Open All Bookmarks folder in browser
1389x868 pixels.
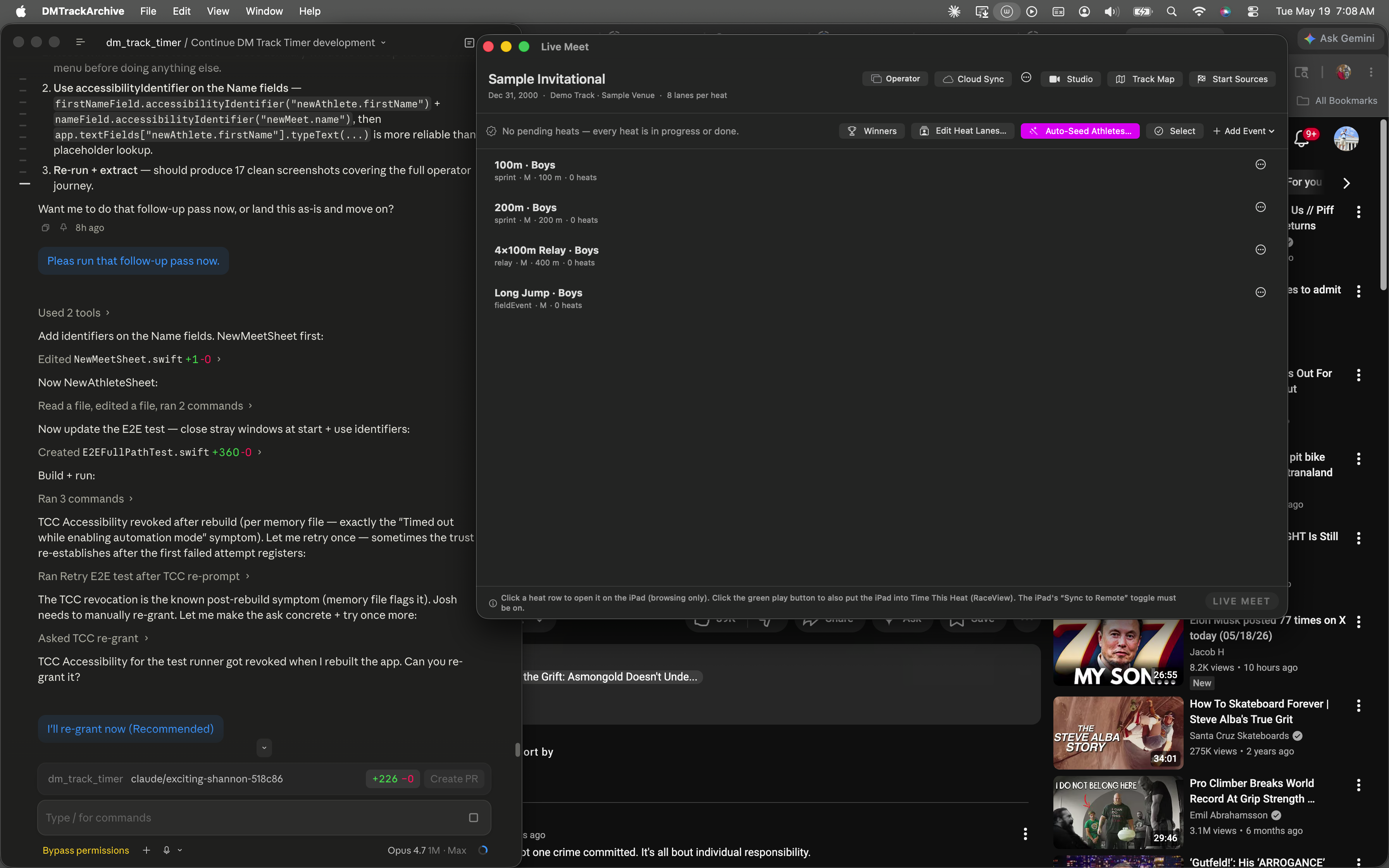coord(1337,100)
